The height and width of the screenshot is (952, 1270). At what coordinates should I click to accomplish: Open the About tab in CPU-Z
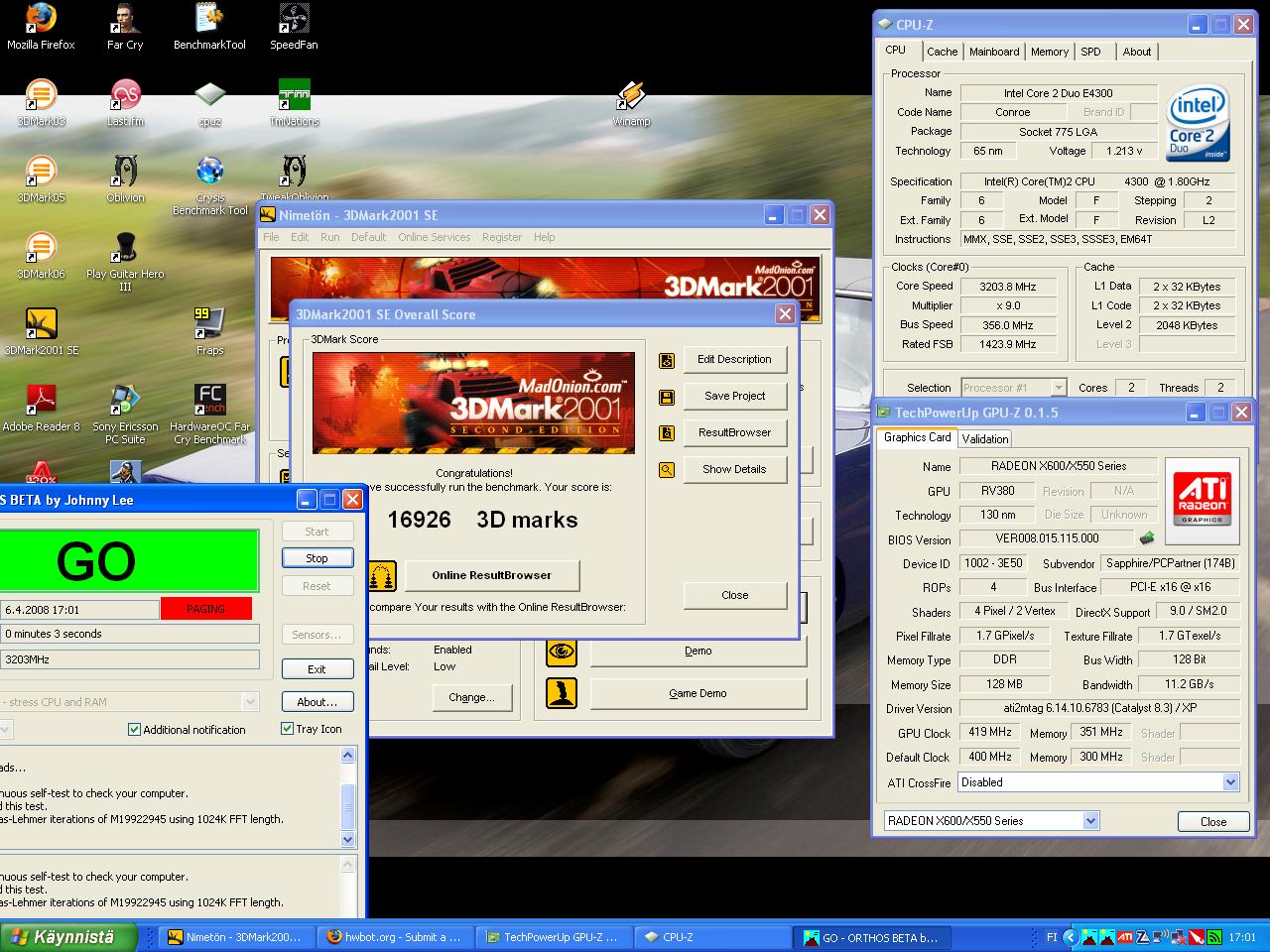[1137, 52]
